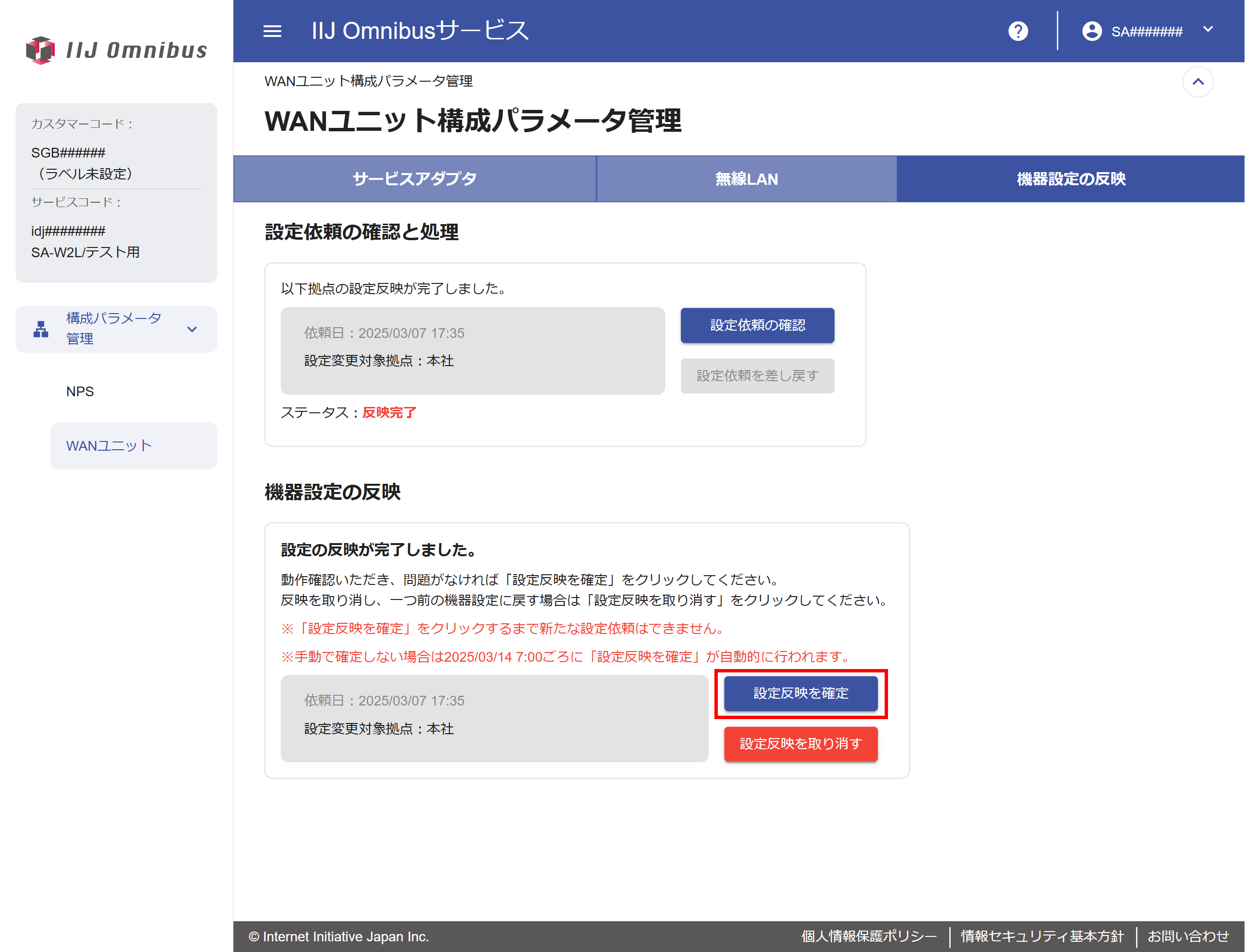Click the 反映完了 status text
The width and height of the screenshot is (1245, 952).
390,412
